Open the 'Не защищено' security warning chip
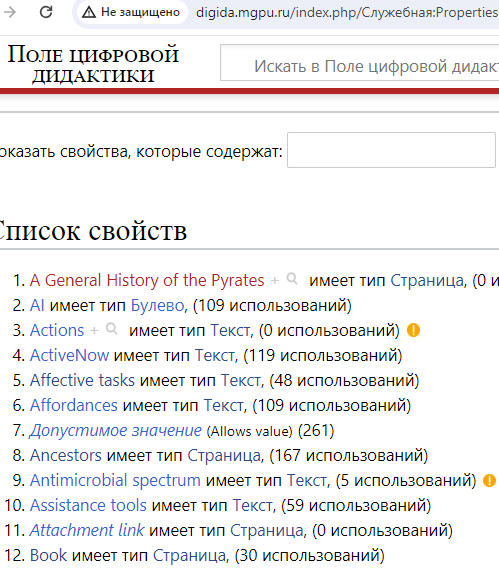This screenshot has width=499, height=570. (132, 12)
